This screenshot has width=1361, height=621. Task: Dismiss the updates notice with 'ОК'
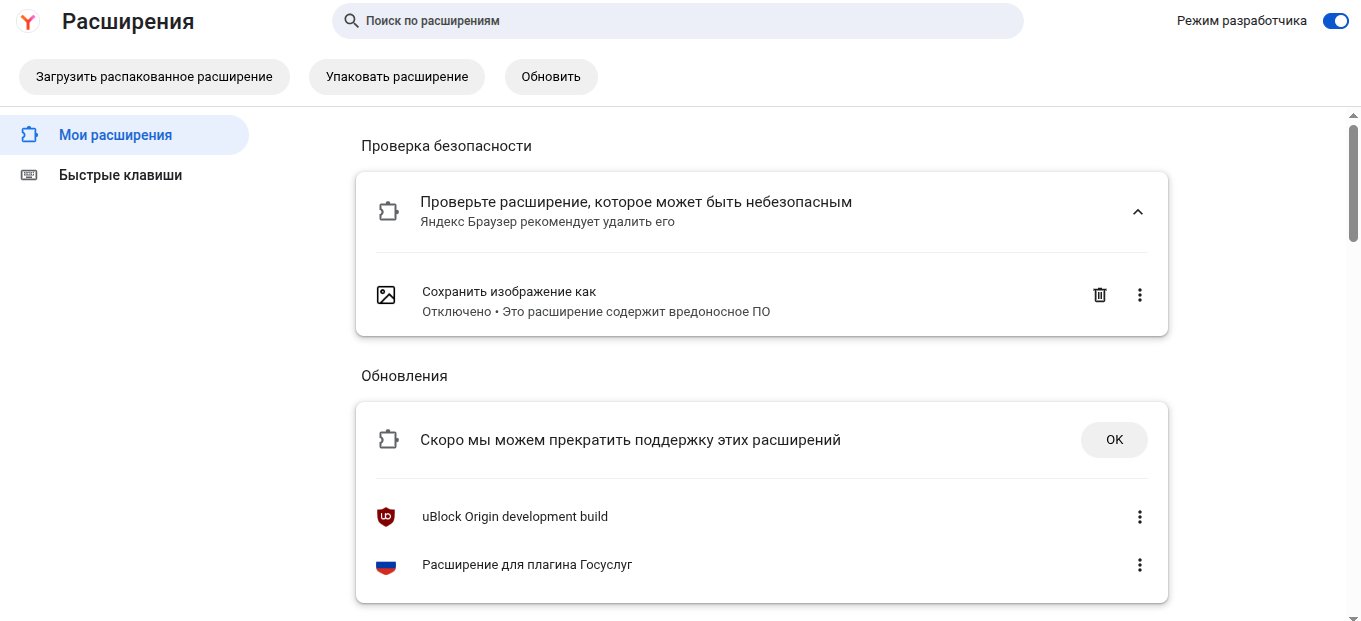[1114, 440]
